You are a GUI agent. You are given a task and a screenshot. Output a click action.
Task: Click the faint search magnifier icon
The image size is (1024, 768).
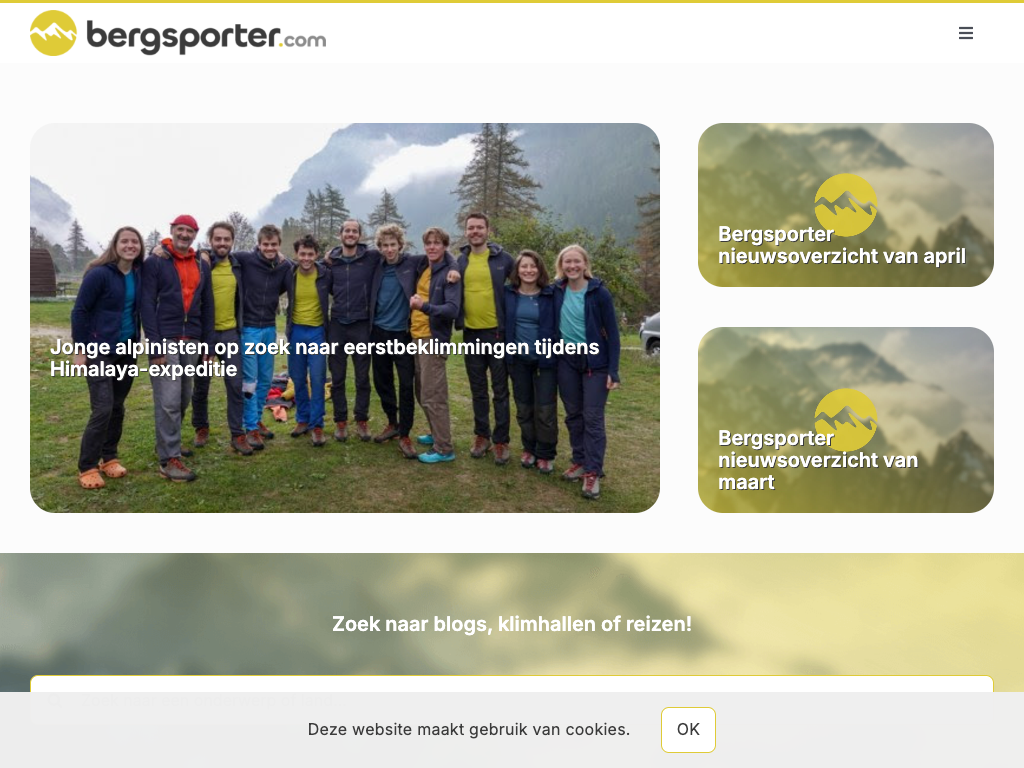[55, 700]
